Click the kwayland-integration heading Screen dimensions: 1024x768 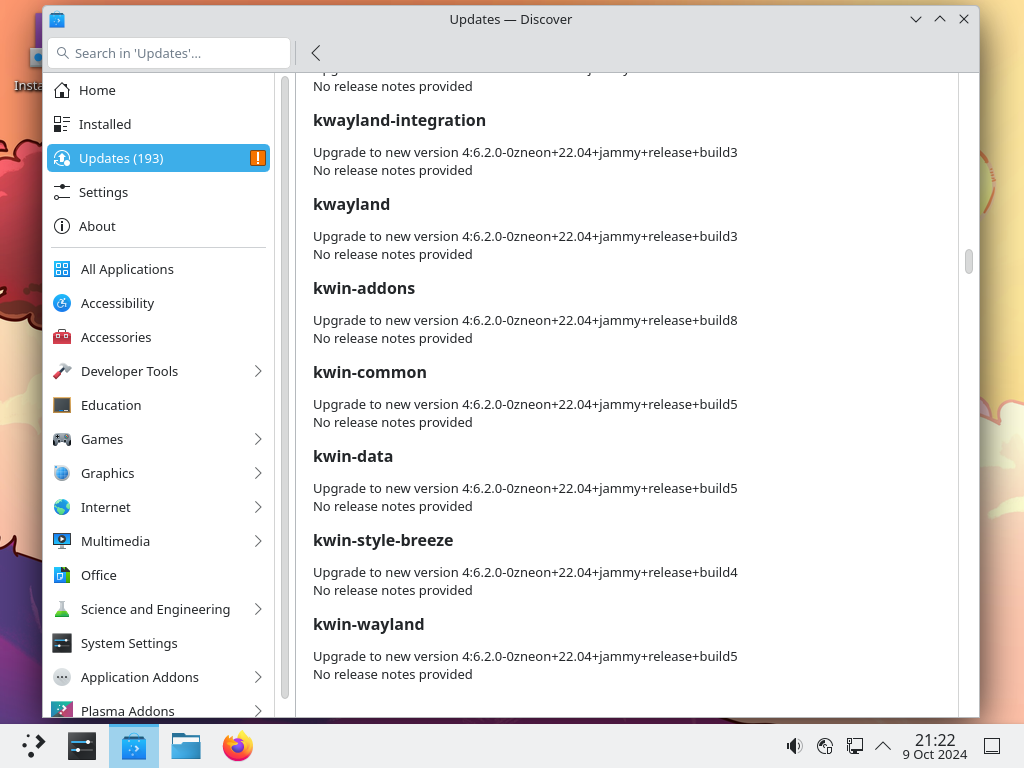399,120
